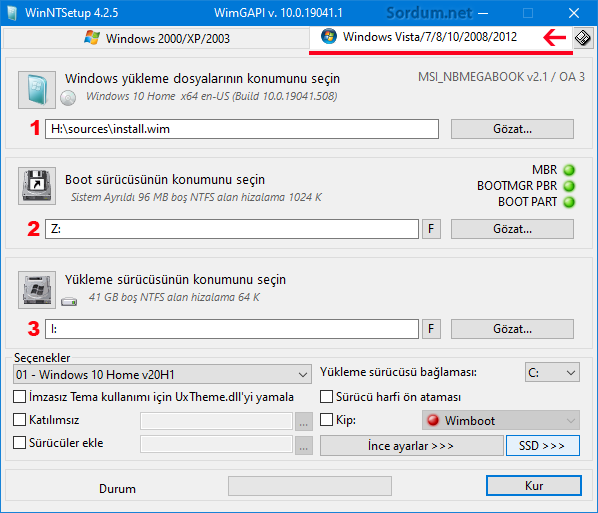
Task: Enable UxTheme.dll patch checkbox
Action: tap(19, 397)
